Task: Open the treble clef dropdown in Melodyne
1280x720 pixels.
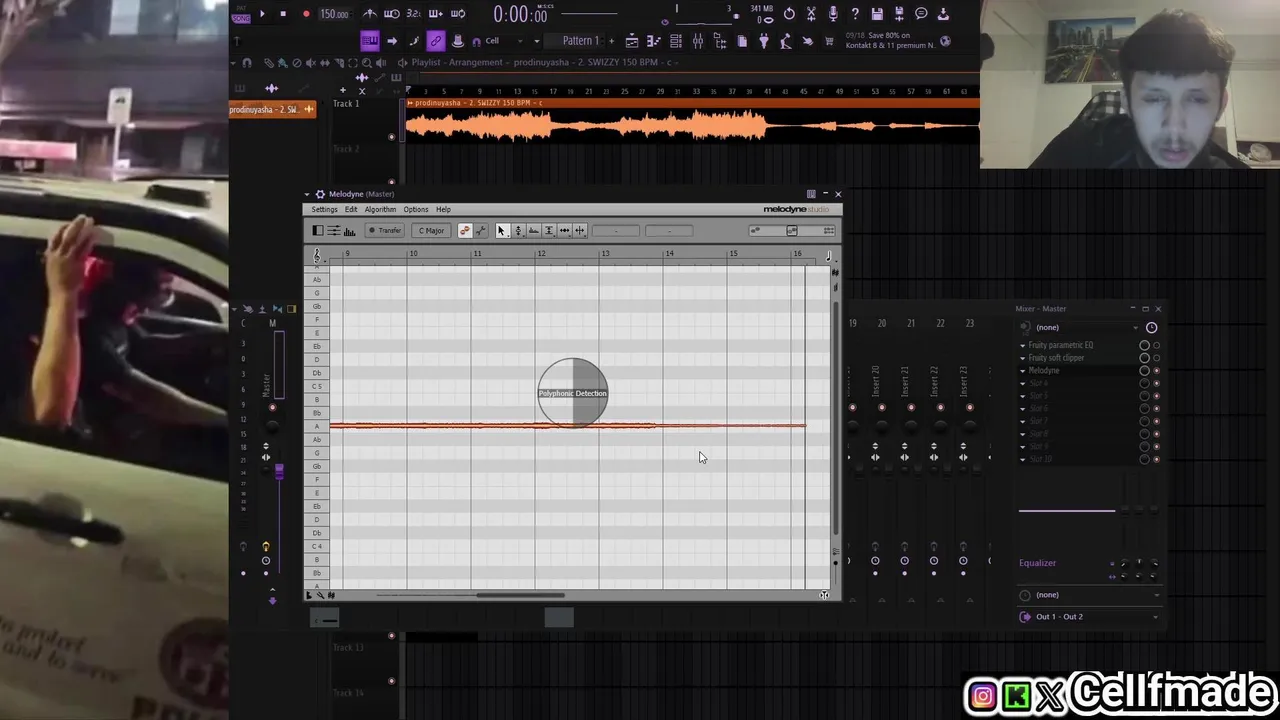Action: point(319,256)
